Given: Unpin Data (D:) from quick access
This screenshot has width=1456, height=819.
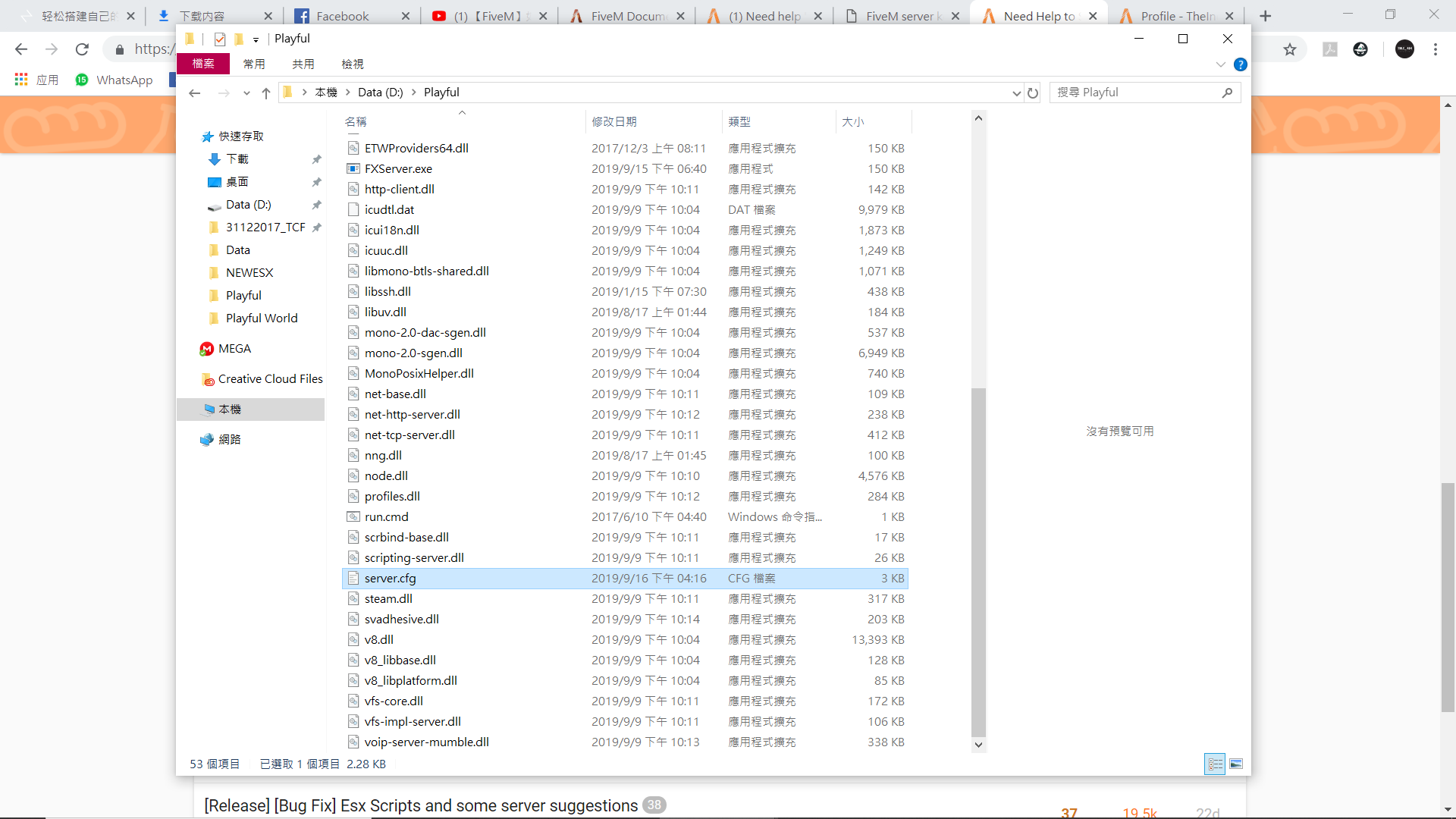Looking at the screenshot, I should 317,205.
